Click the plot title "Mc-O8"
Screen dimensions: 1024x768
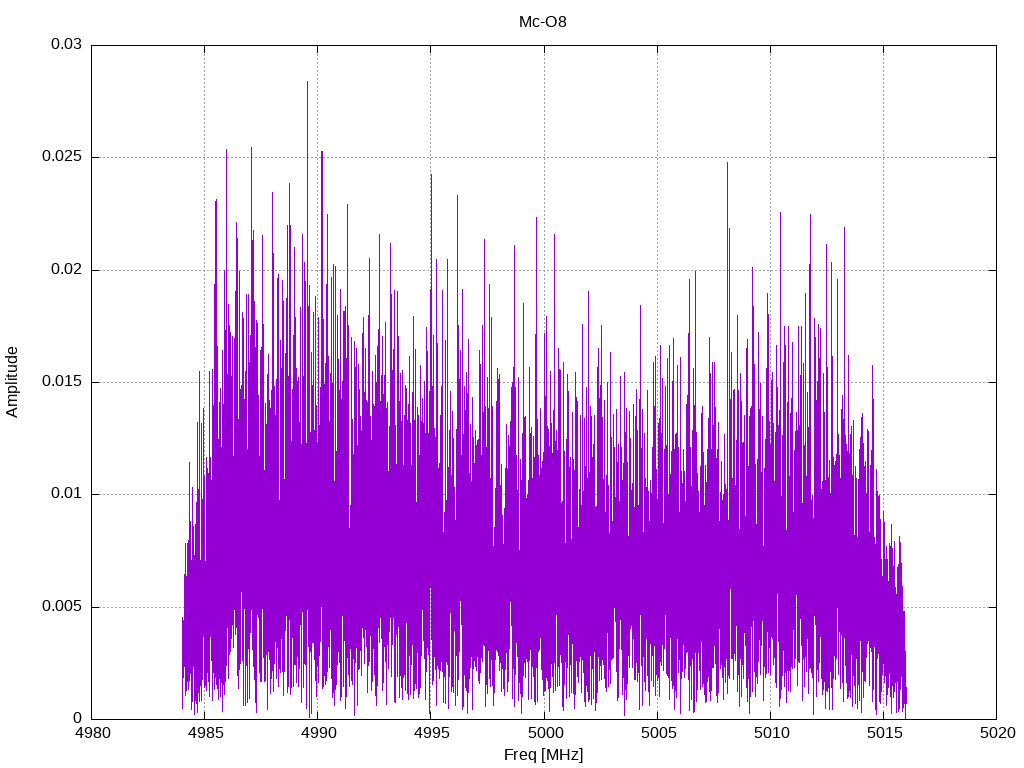(x=543, y=22)
